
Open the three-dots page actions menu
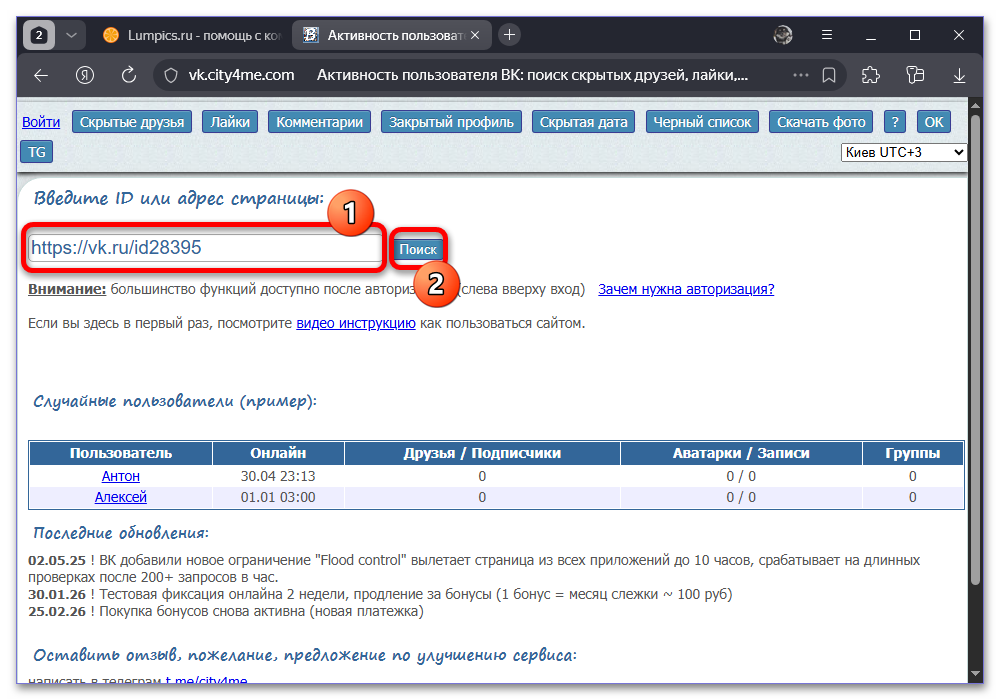pyautogui.click(x=800, y=75)
